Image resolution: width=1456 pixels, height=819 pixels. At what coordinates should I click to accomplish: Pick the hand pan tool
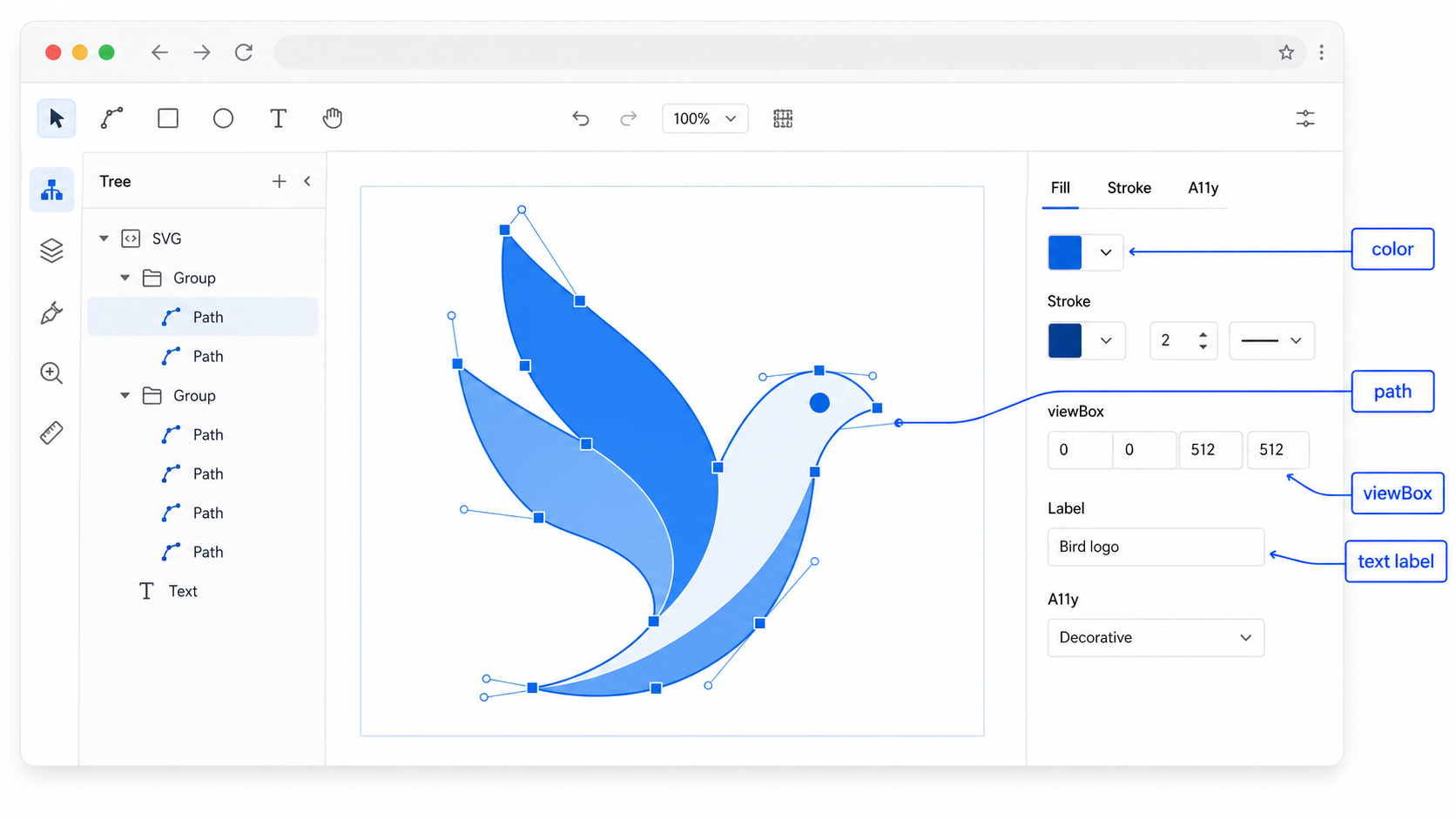coord(333,118)
